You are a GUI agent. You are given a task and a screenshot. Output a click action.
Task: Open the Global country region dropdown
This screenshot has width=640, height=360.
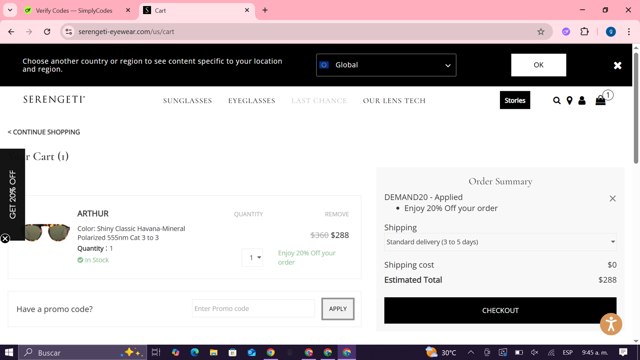386,65
